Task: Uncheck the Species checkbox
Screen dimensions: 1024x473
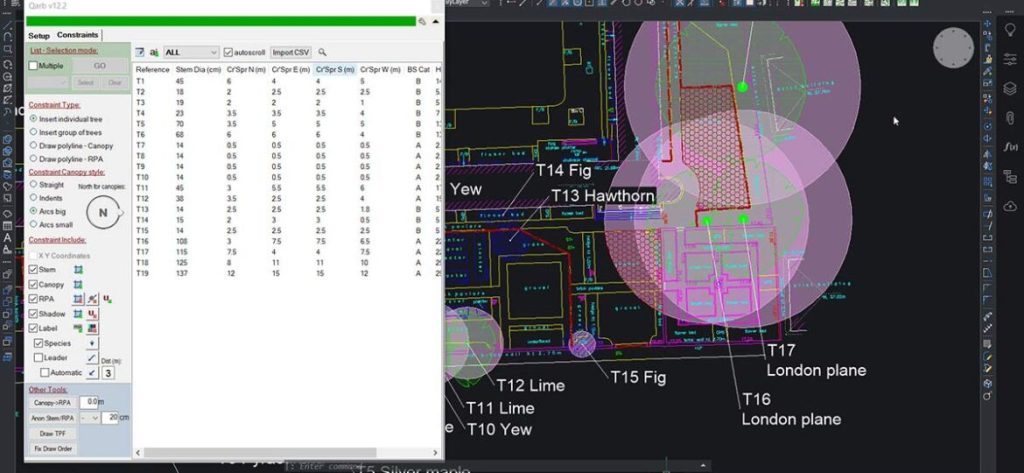Action: [x=39, y=344]
